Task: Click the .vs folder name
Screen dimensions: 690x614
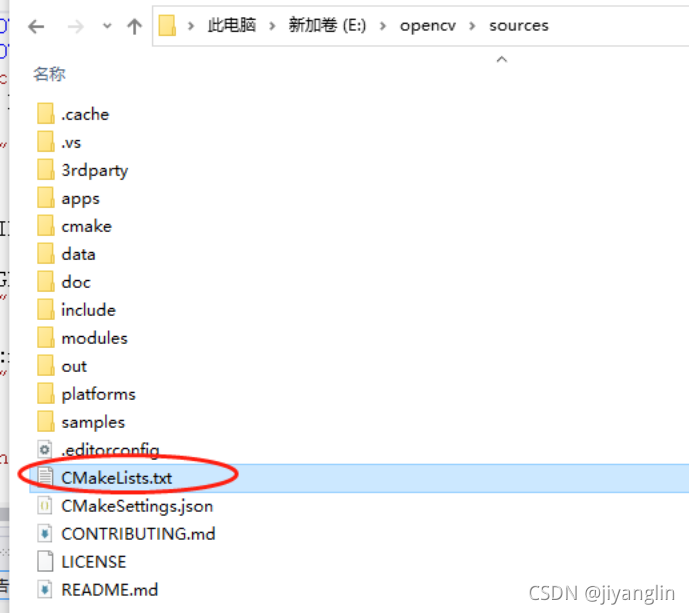Action: tap(71, 143)
